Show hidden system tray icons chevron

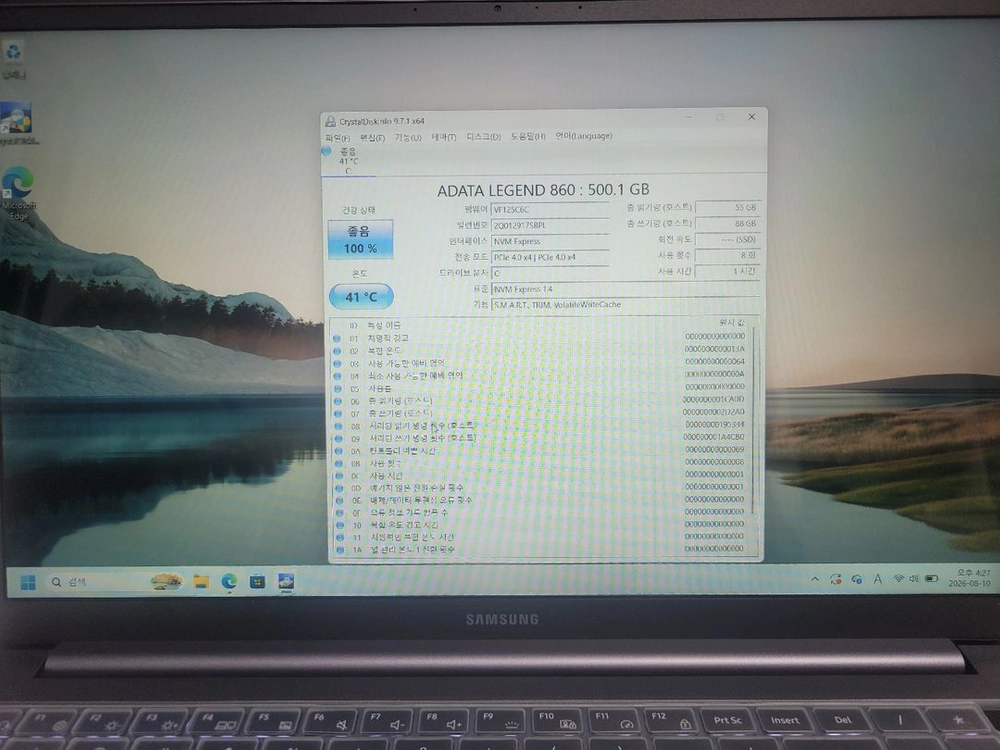coord(815,579)
